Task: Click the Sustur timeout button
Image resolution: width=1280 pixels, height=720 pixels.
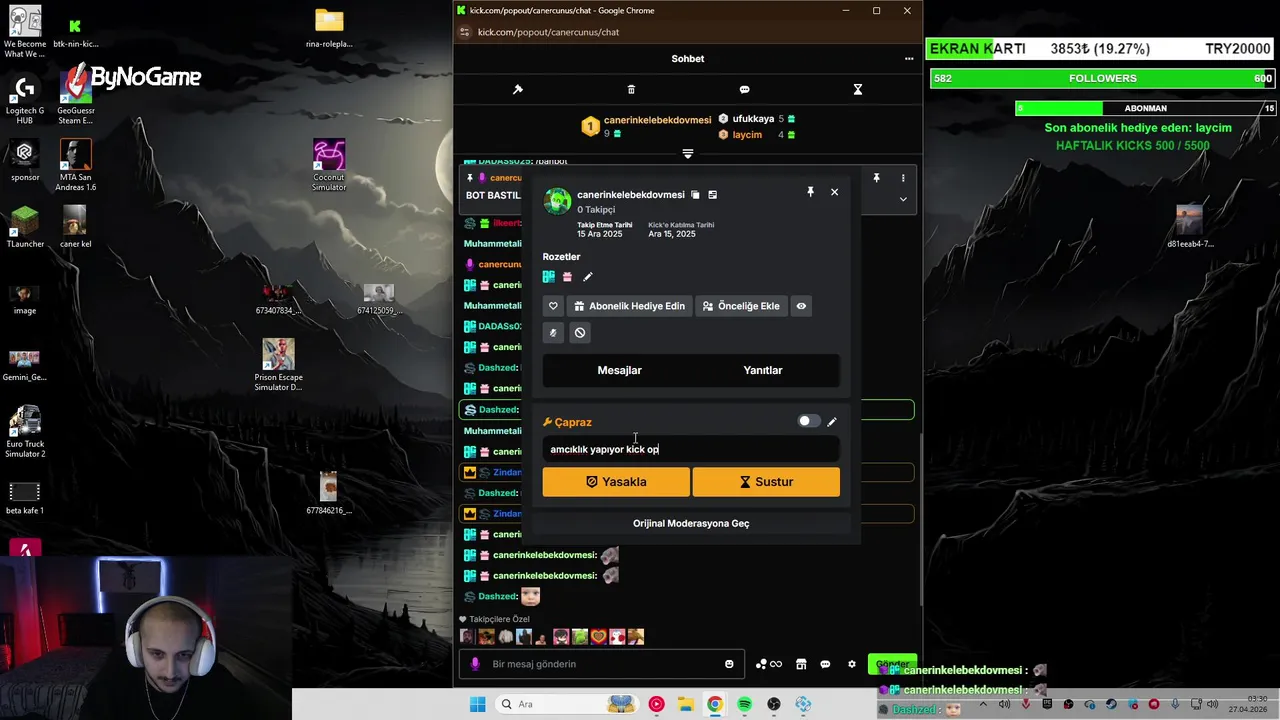Action: click(x=766, y=482)
